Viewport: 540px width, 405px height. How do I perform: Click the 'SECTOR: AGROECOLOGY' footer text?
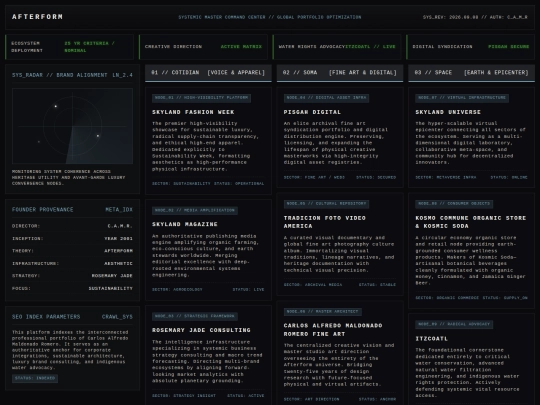coord(177,290)
